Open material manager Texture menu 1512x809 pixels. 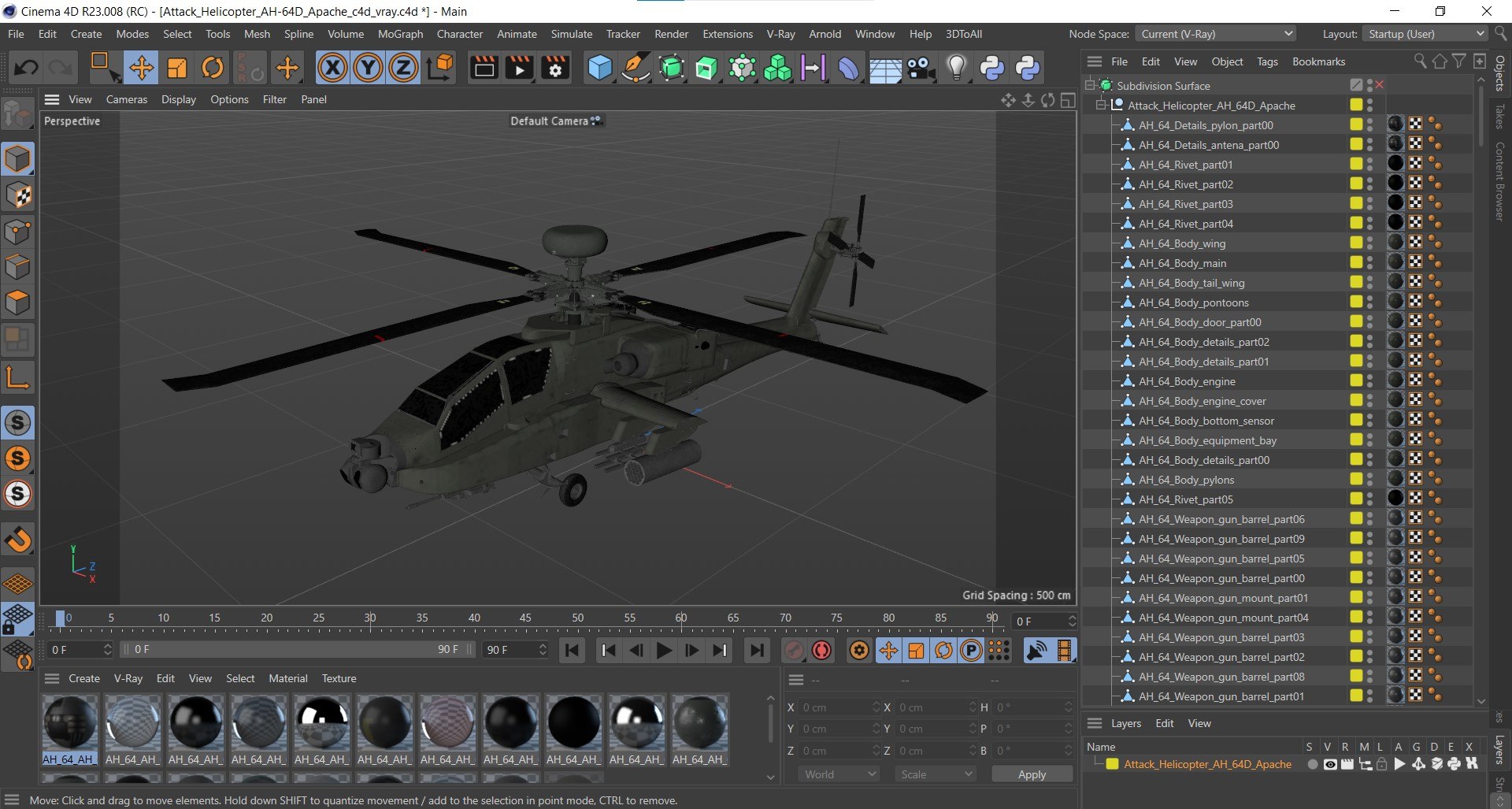click(339, 678)
